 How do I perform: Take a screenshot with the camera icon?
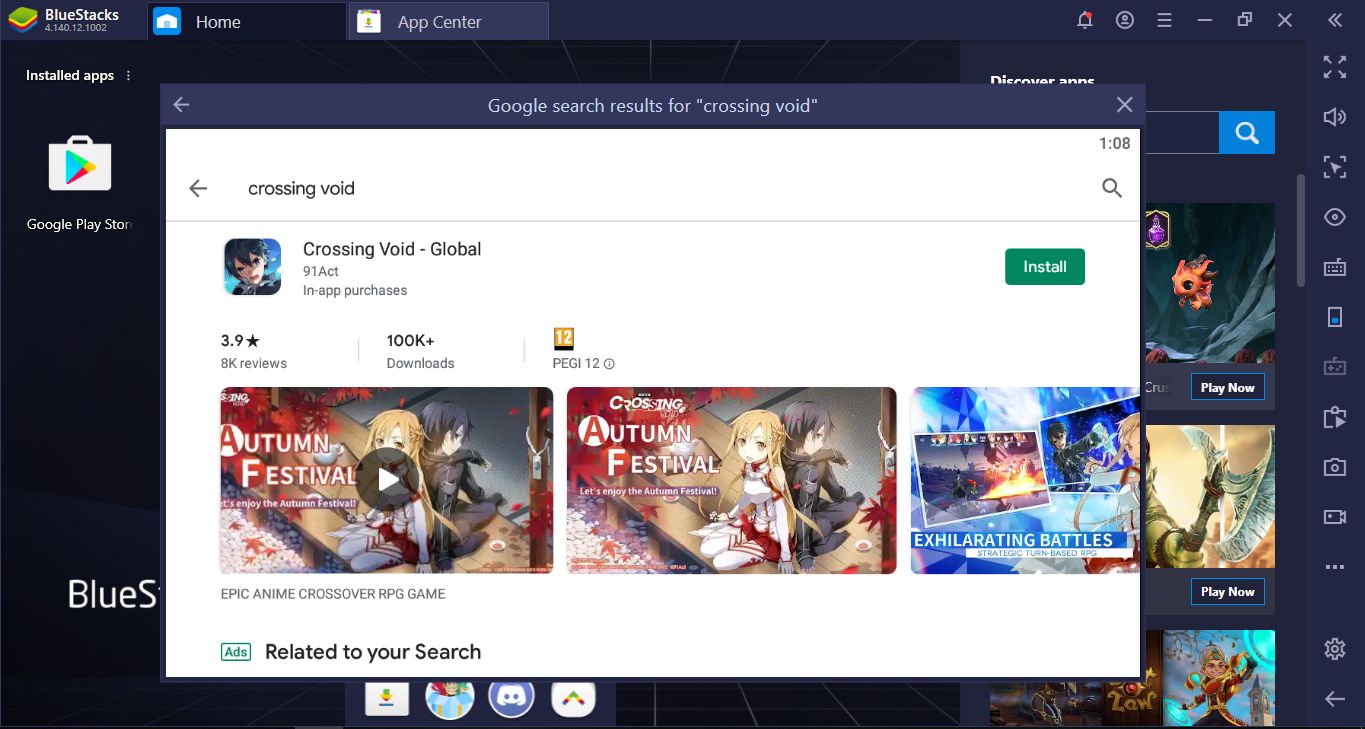pyautogui.click(x=1335, y=467)
